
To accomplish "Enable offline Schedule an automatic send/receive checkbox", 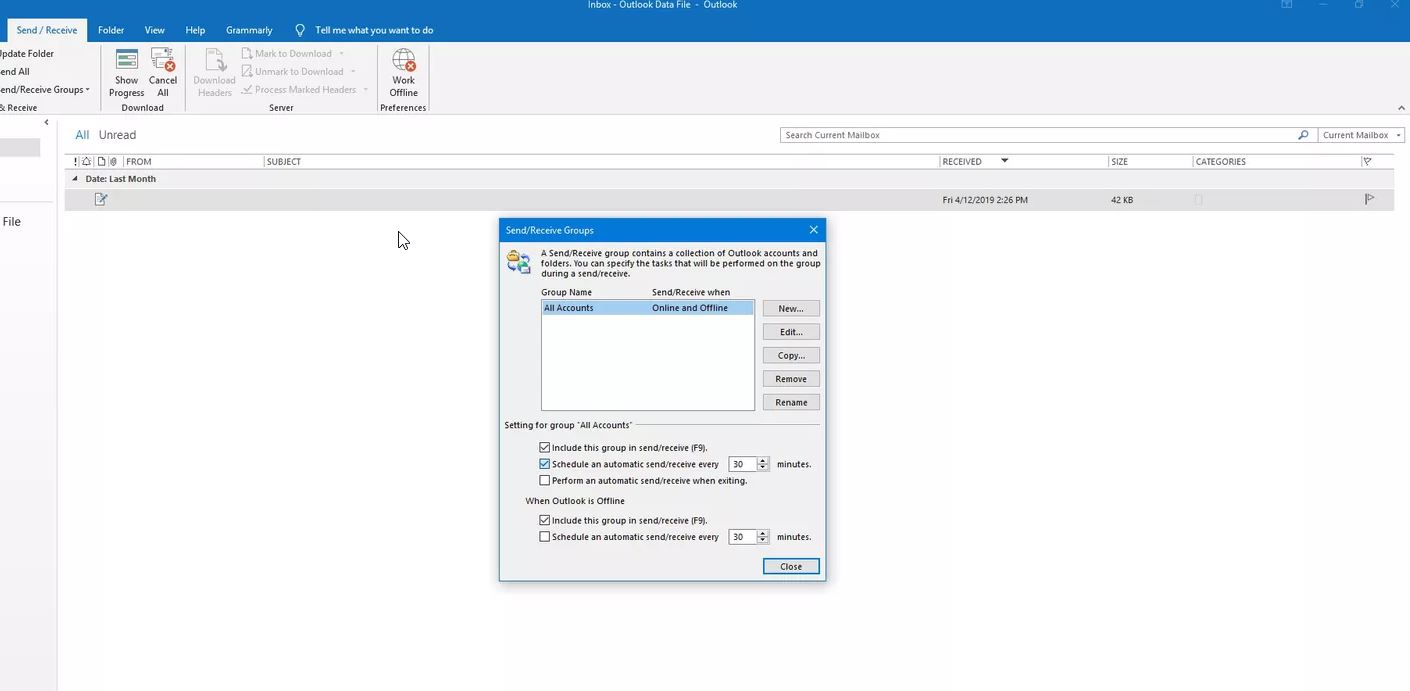I will point(545,537).
